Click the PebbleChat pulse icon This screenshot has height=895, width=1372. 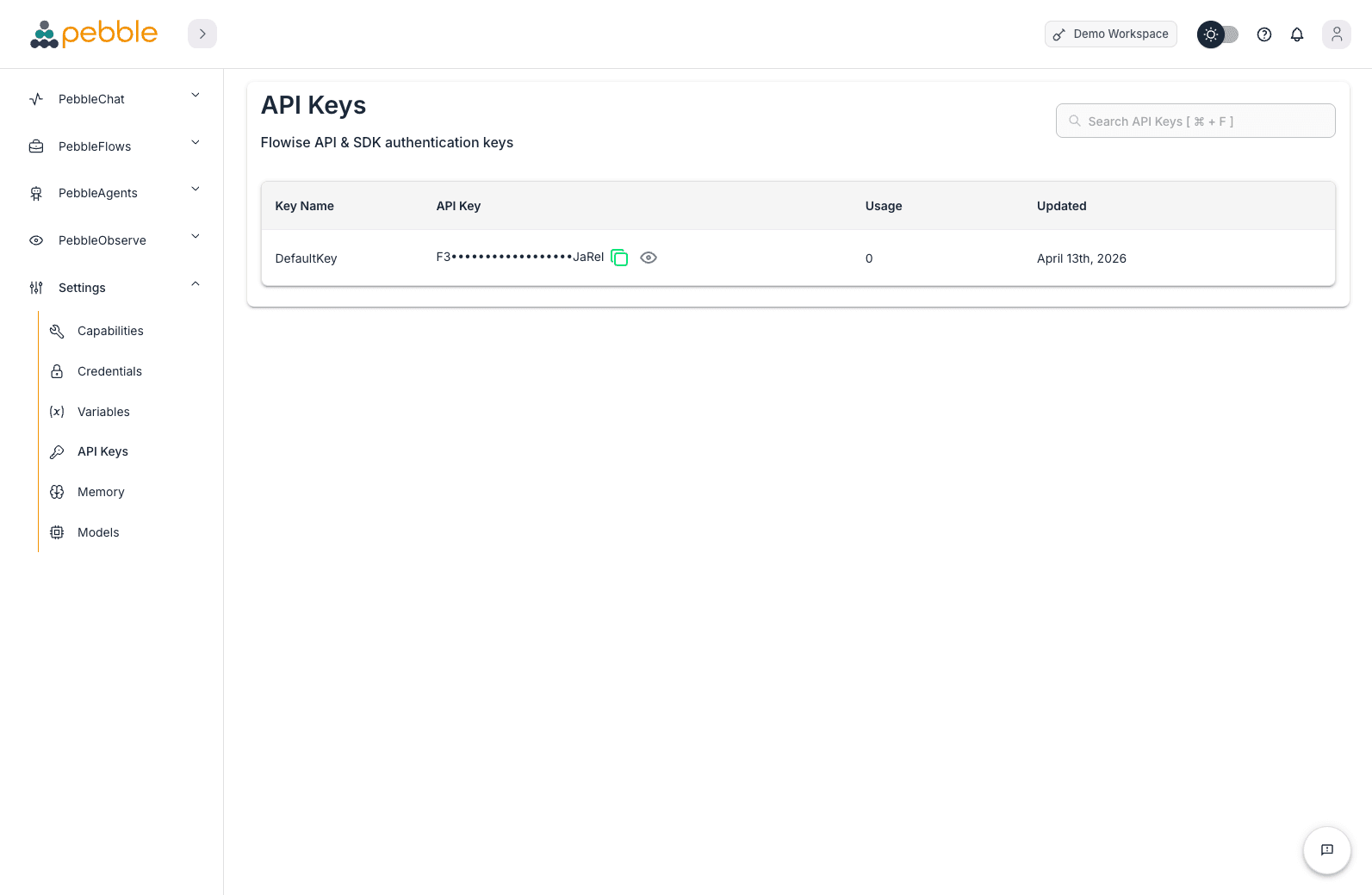(36, 99)
